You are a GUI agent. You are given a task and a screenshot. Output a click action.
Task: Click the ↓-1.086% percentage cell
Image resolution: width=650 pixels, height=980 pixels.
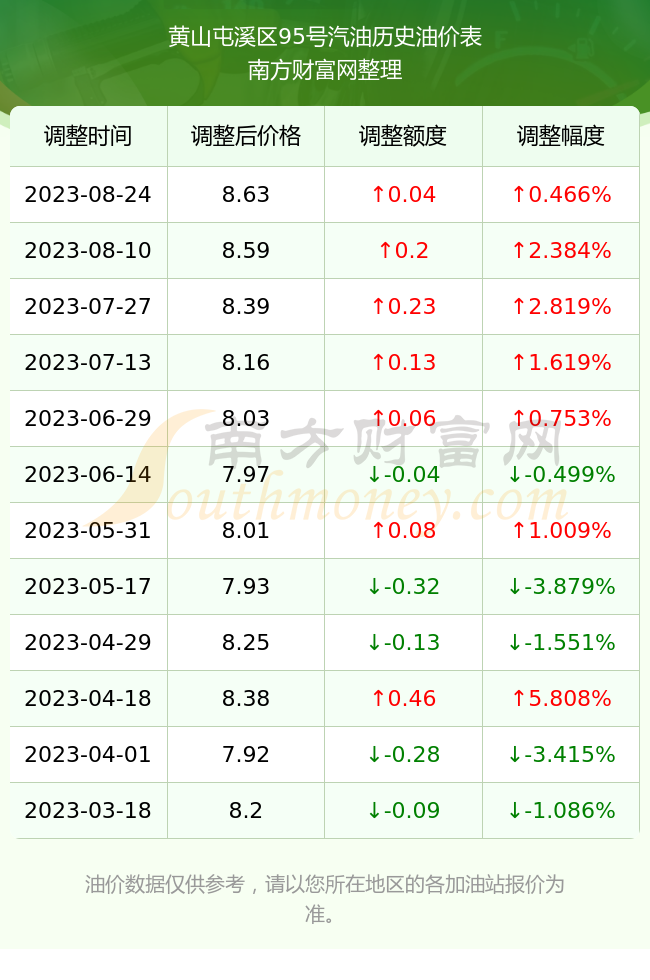coord(561,811)
